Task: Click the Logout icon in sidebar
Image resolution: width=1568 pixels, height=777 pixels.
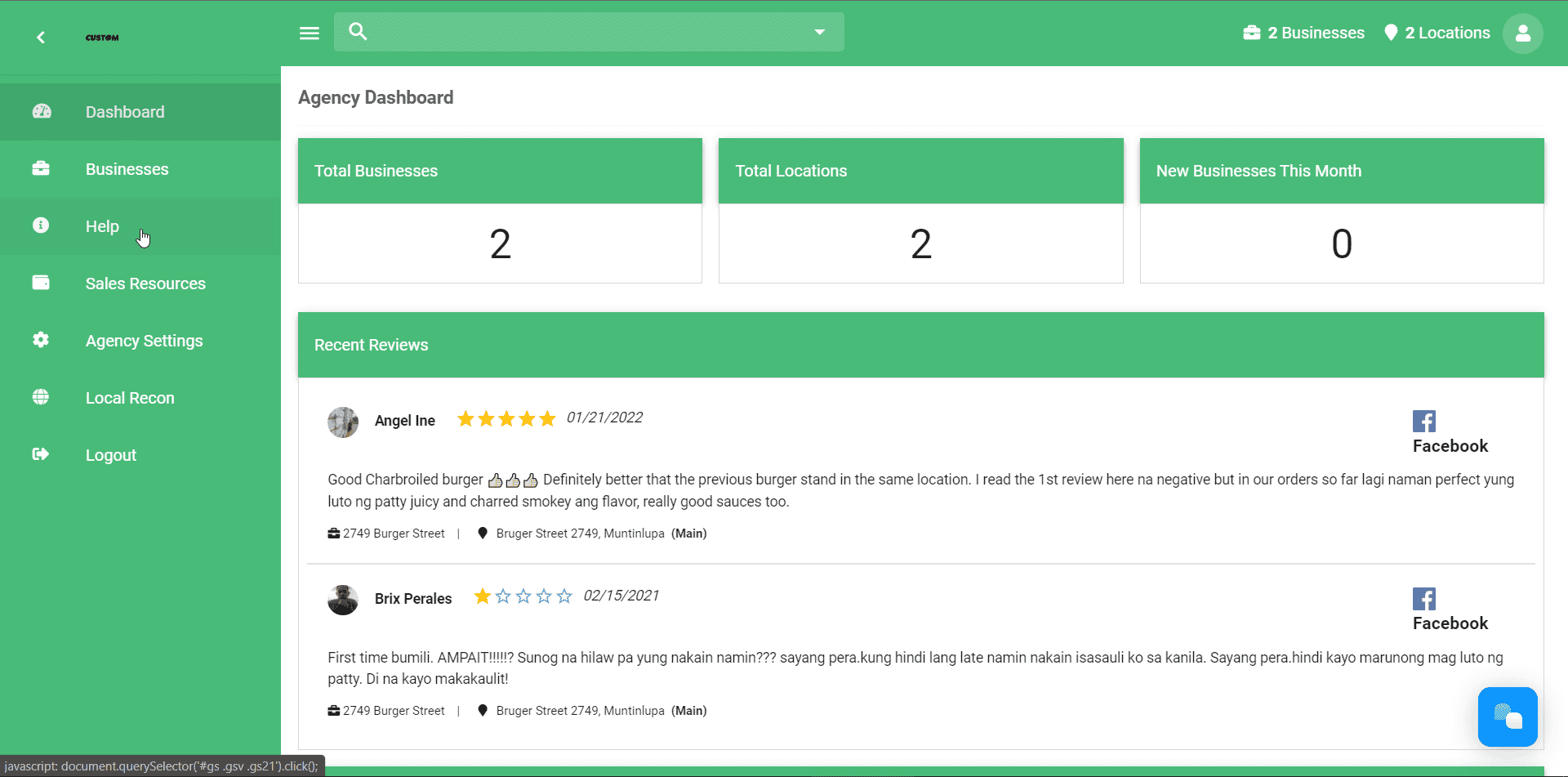Action: coord(41,454)
